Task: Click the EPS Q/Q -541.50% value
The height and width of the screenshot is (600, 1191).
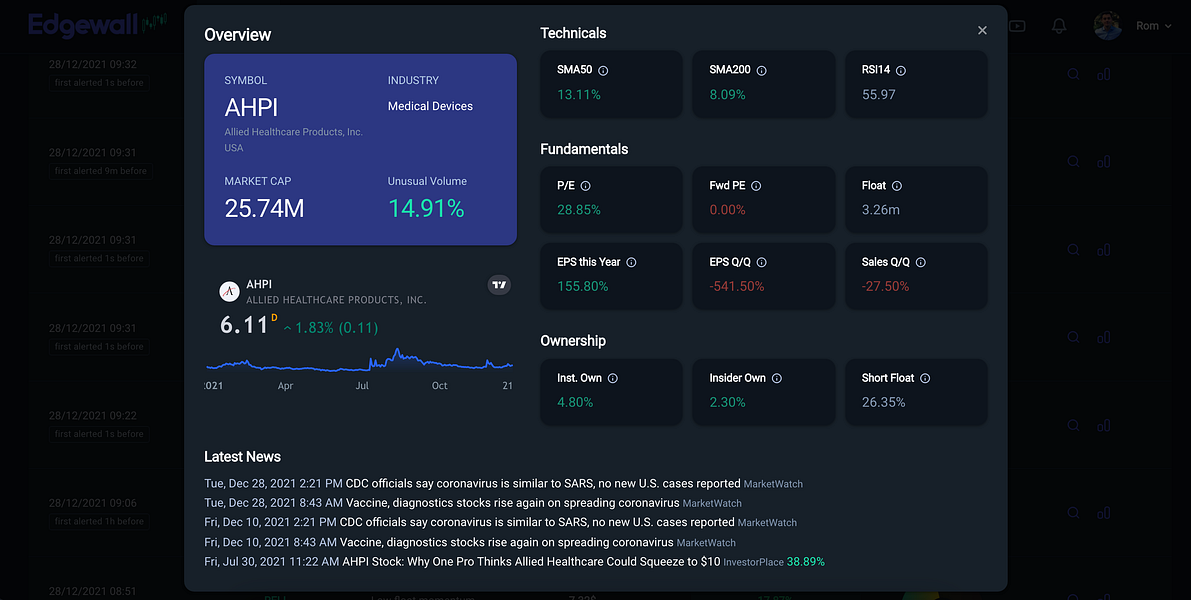Action: [737, 286]
